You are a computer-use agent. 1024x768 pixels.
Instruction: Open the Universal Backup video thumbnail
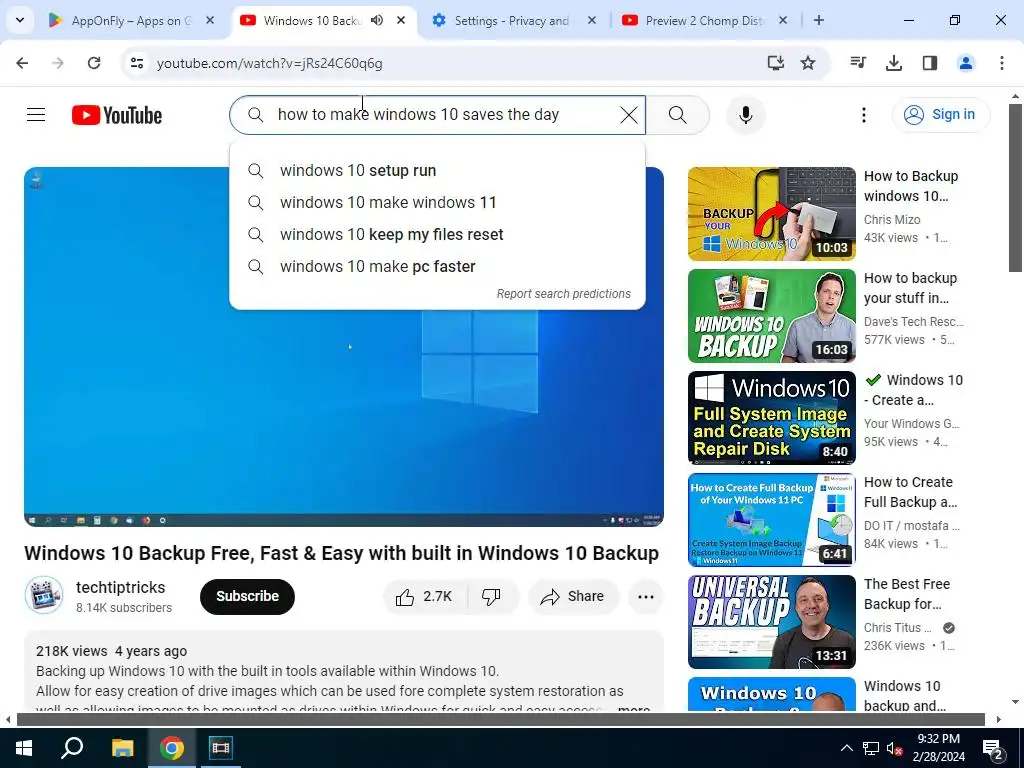coord(771,622)
